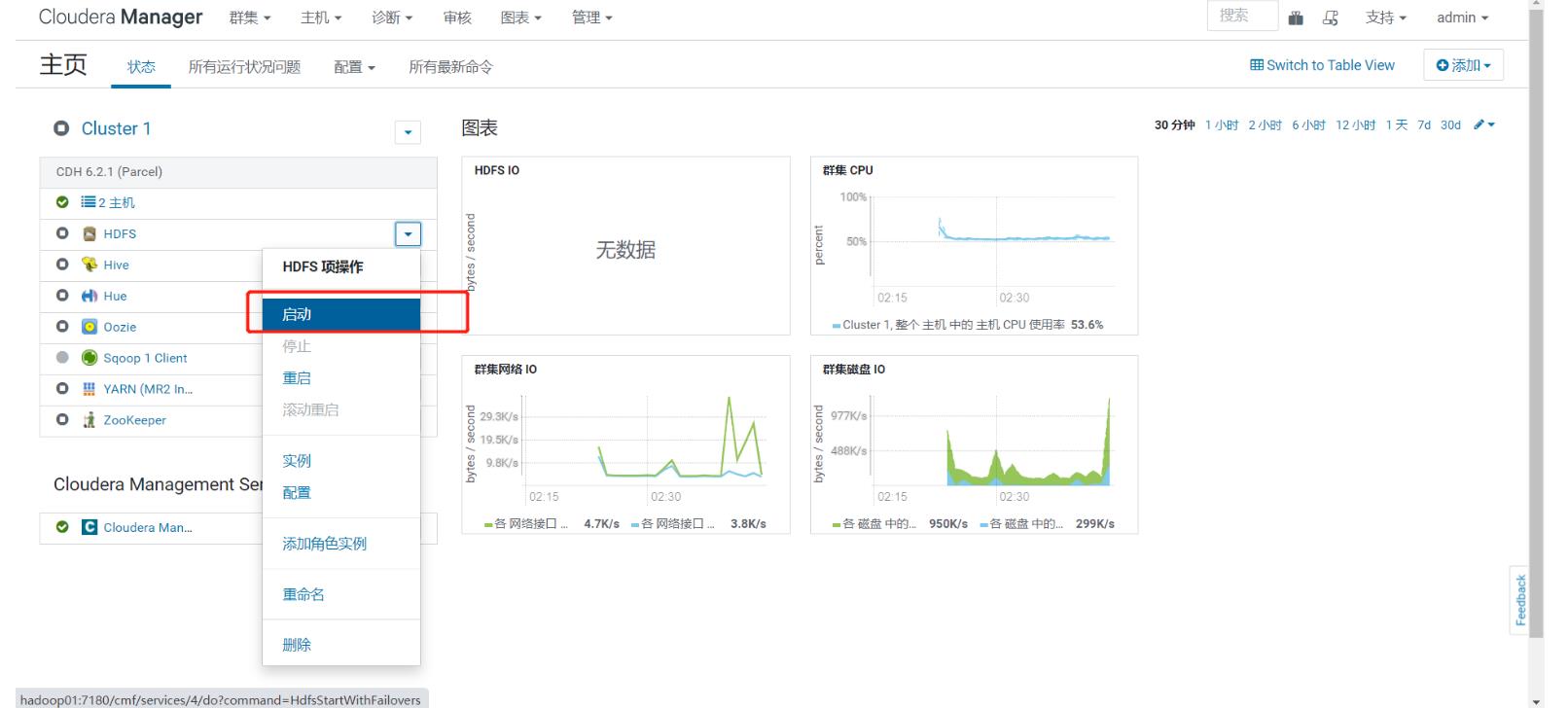Click the stopped status icon next to Oozie
This screenshot has width=1568, height=708.
tap(62, 327)
